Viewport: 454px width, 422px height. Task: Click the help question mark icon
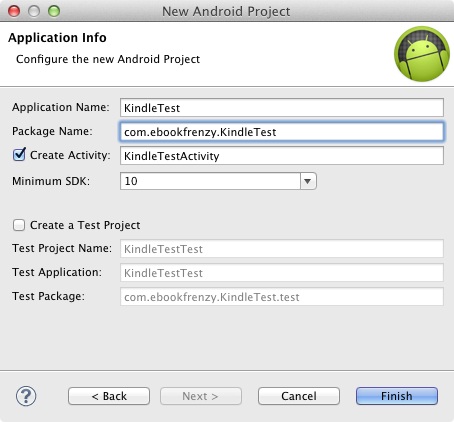[26, 396]
